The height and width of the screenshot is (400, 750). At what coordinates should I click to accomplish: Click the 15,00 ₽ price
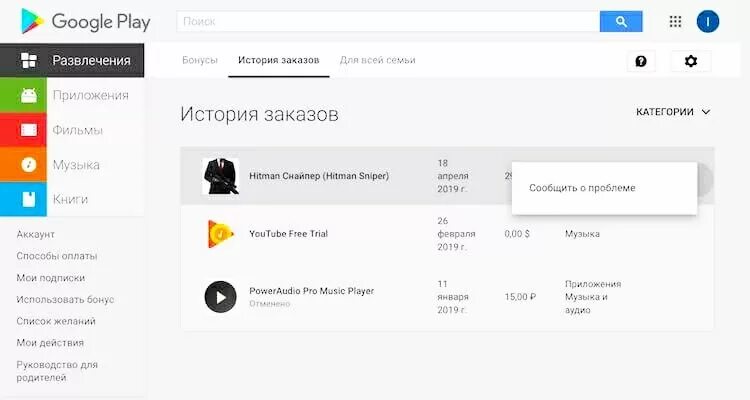520,297
